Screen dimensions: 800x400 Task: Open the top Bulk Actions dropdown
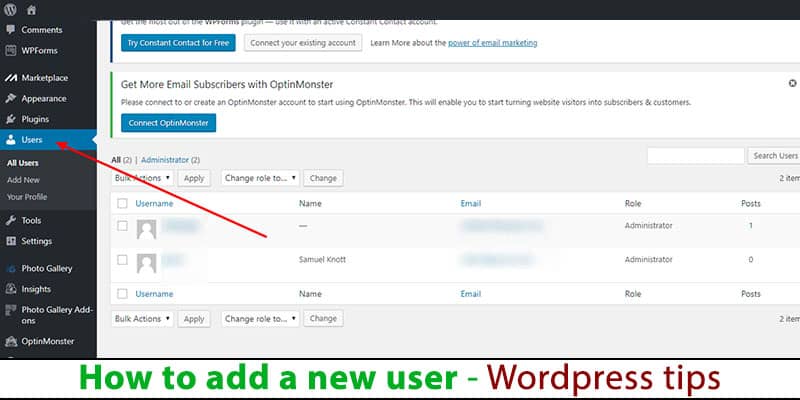142,178
